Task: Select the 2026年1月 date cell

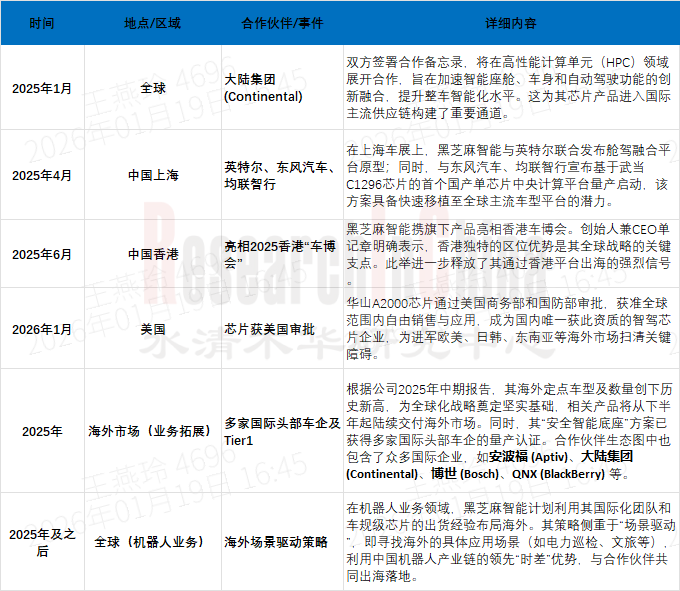Action: tap(42, 327)
